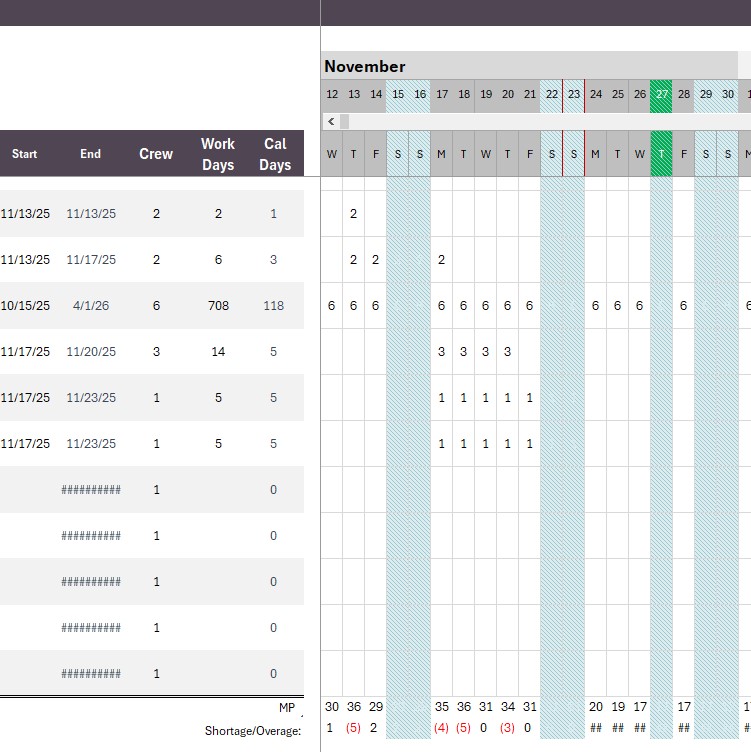Select the crew value 3 cell
This screenshot has width=751, height=752.
tap(156, 352)
